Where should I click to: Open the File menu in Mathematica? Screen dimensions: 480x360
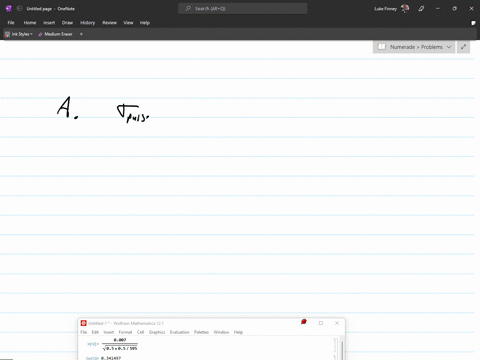click(84, 332)
